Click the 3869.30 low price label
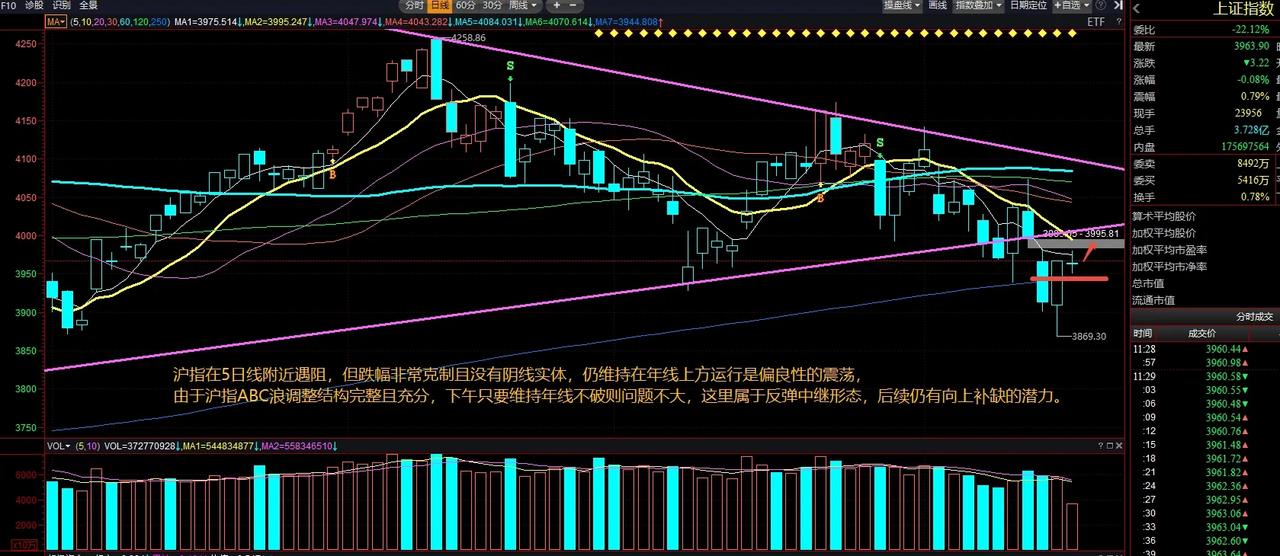 (x=1088, y=336)
